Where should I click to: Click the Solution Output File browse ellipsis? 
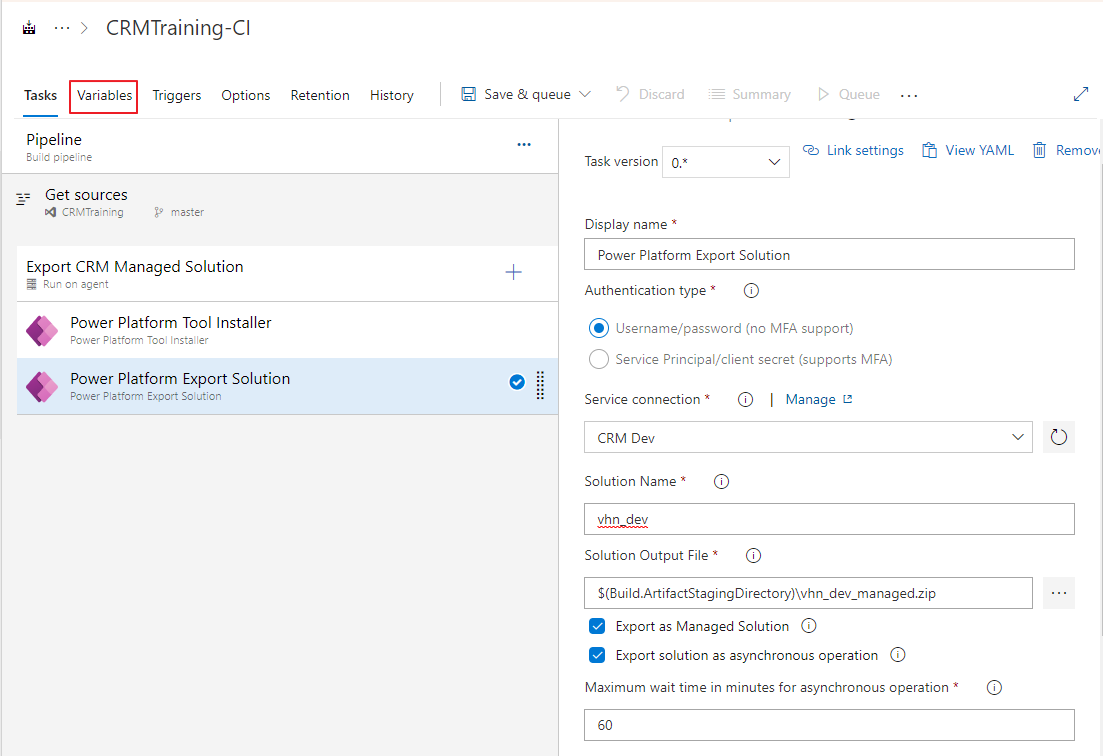[1058, 593]
